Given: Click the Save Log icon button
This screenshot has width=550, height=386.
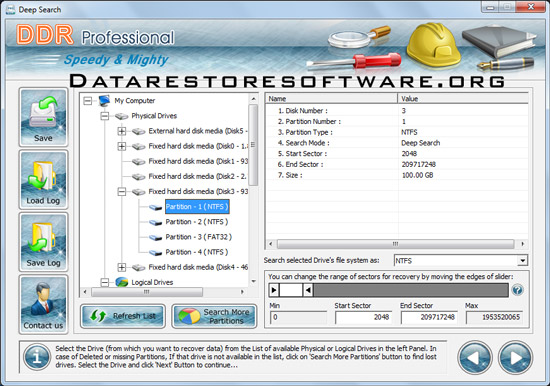Looking at the screenshot, I should [43, 242].
